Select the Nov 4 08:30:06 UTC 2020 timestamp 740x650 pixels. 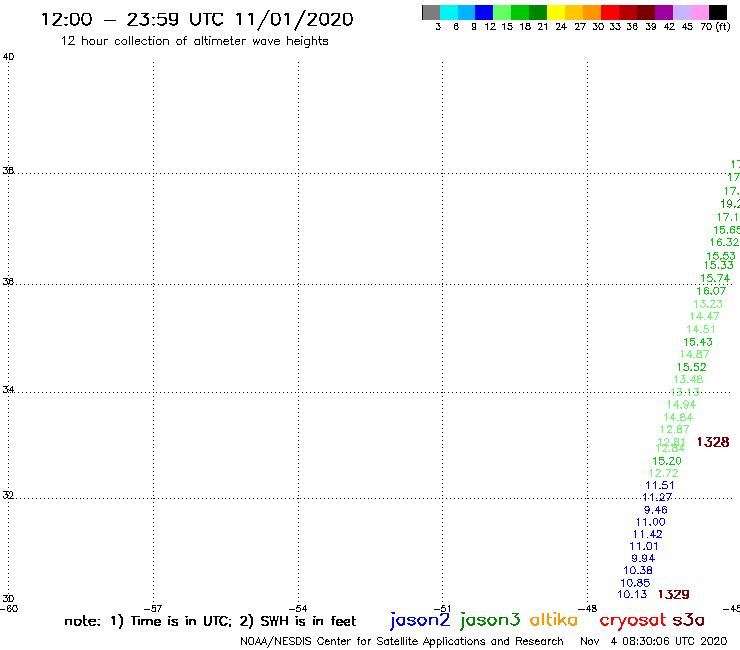coord(654,642)
